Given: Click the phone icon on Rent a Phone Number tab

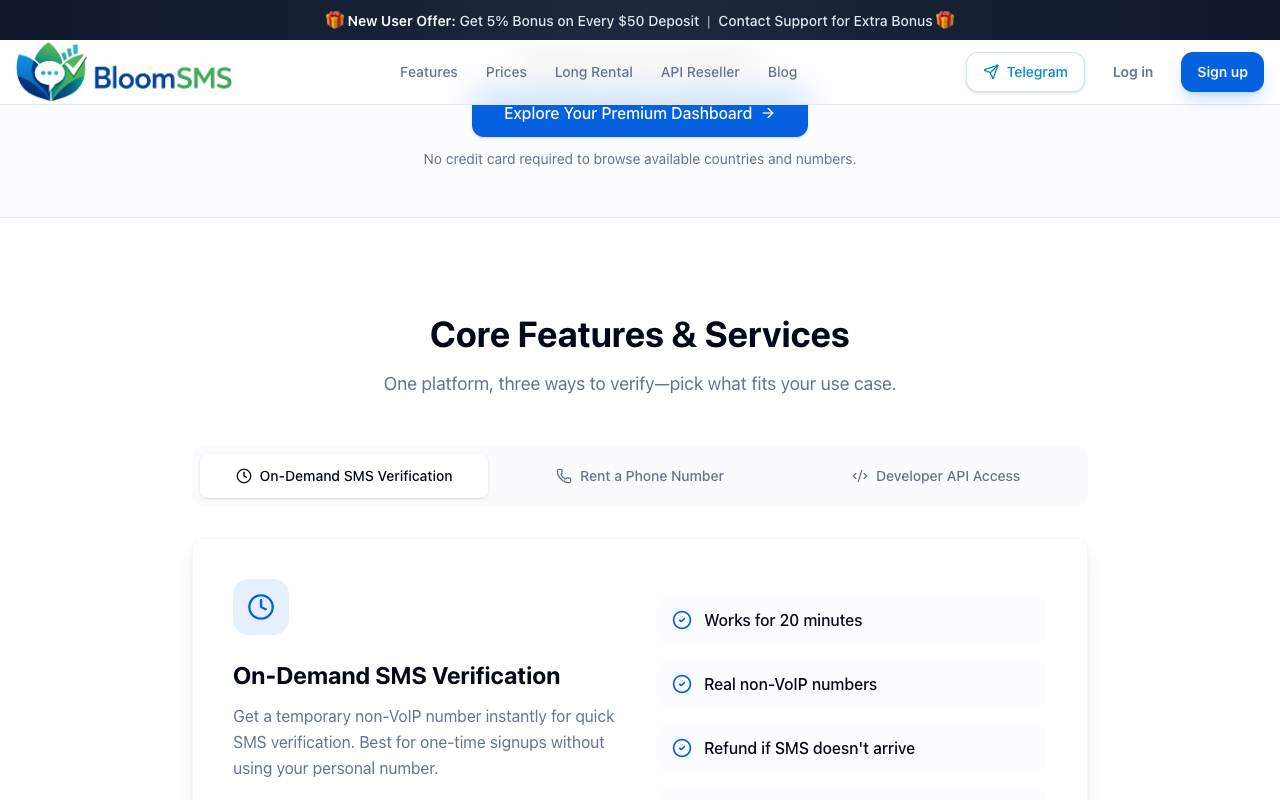Looking at the screenshot, I should [x=564, y=476].
